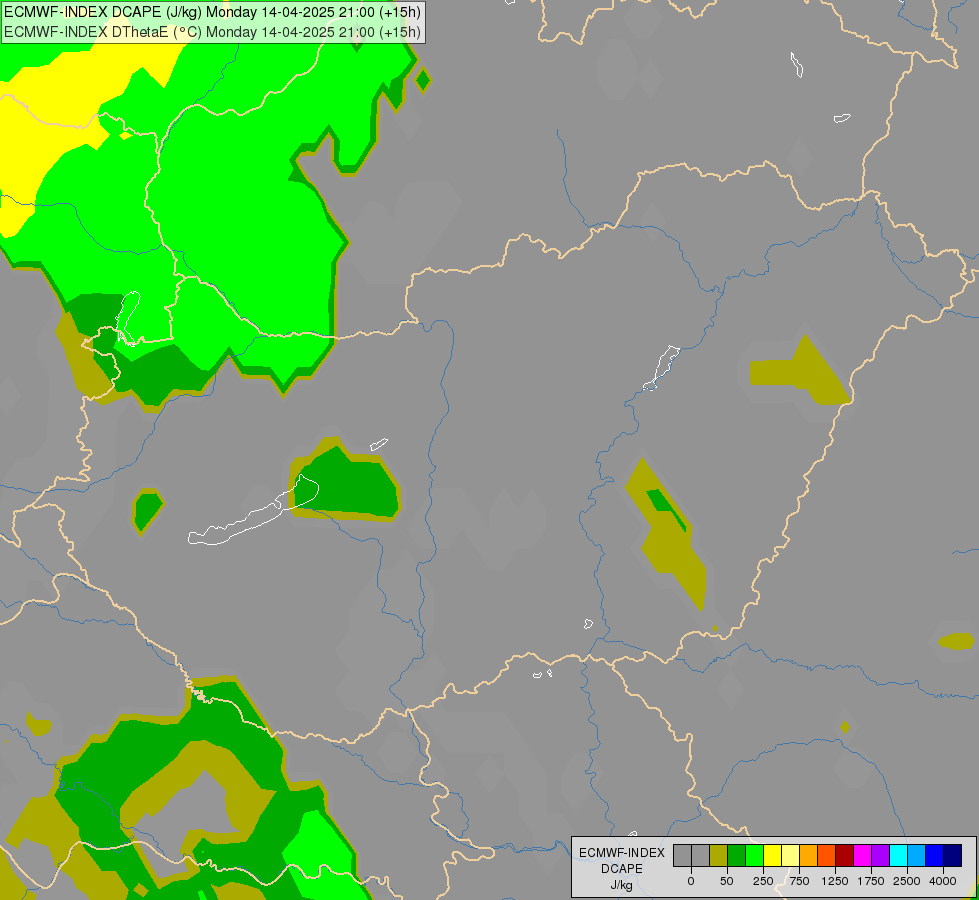
Task: Select the bright green legend swatch
Action: tap(754, 856)
